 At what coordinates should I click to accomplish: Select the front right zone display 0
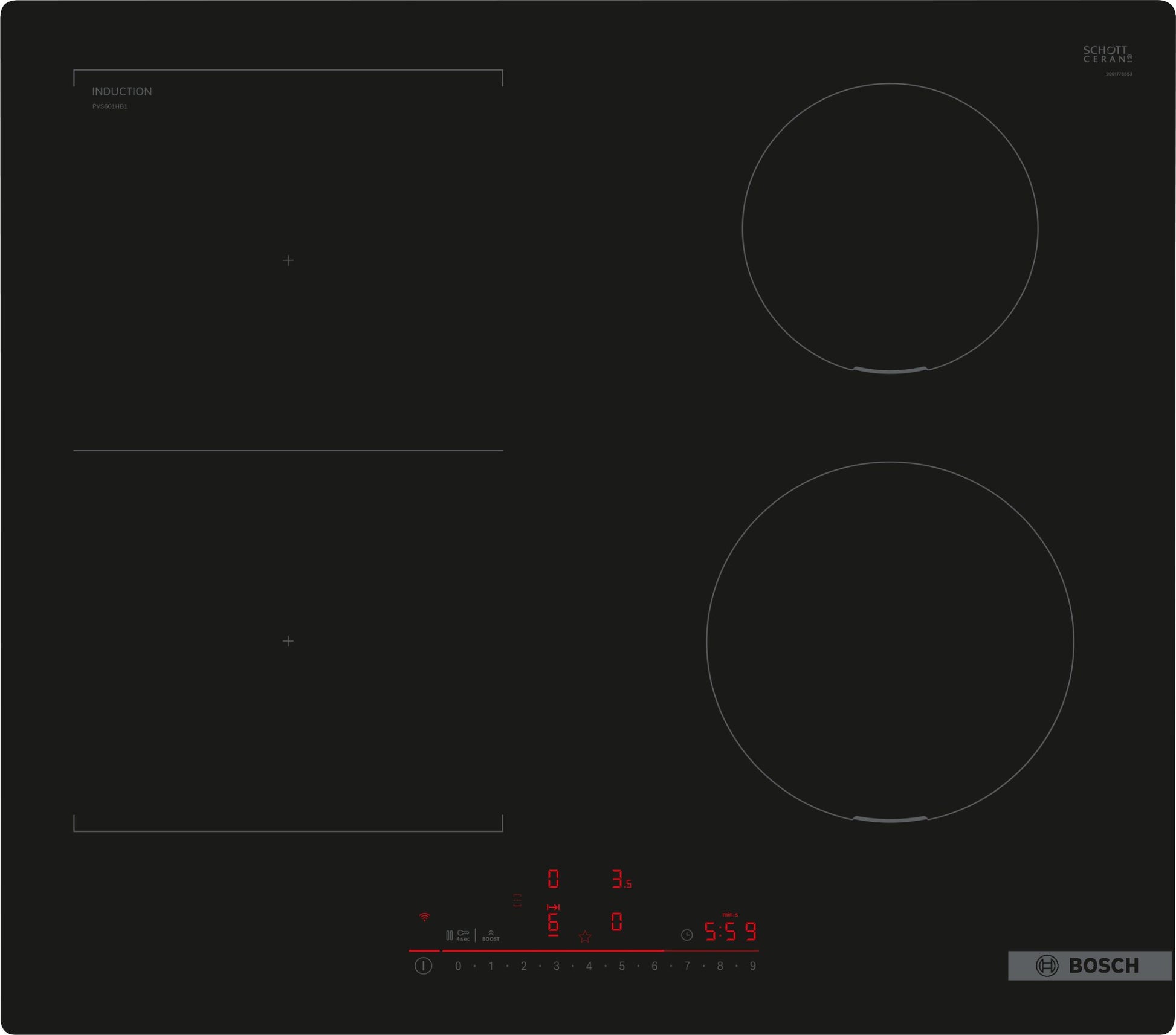click(616, 922)
